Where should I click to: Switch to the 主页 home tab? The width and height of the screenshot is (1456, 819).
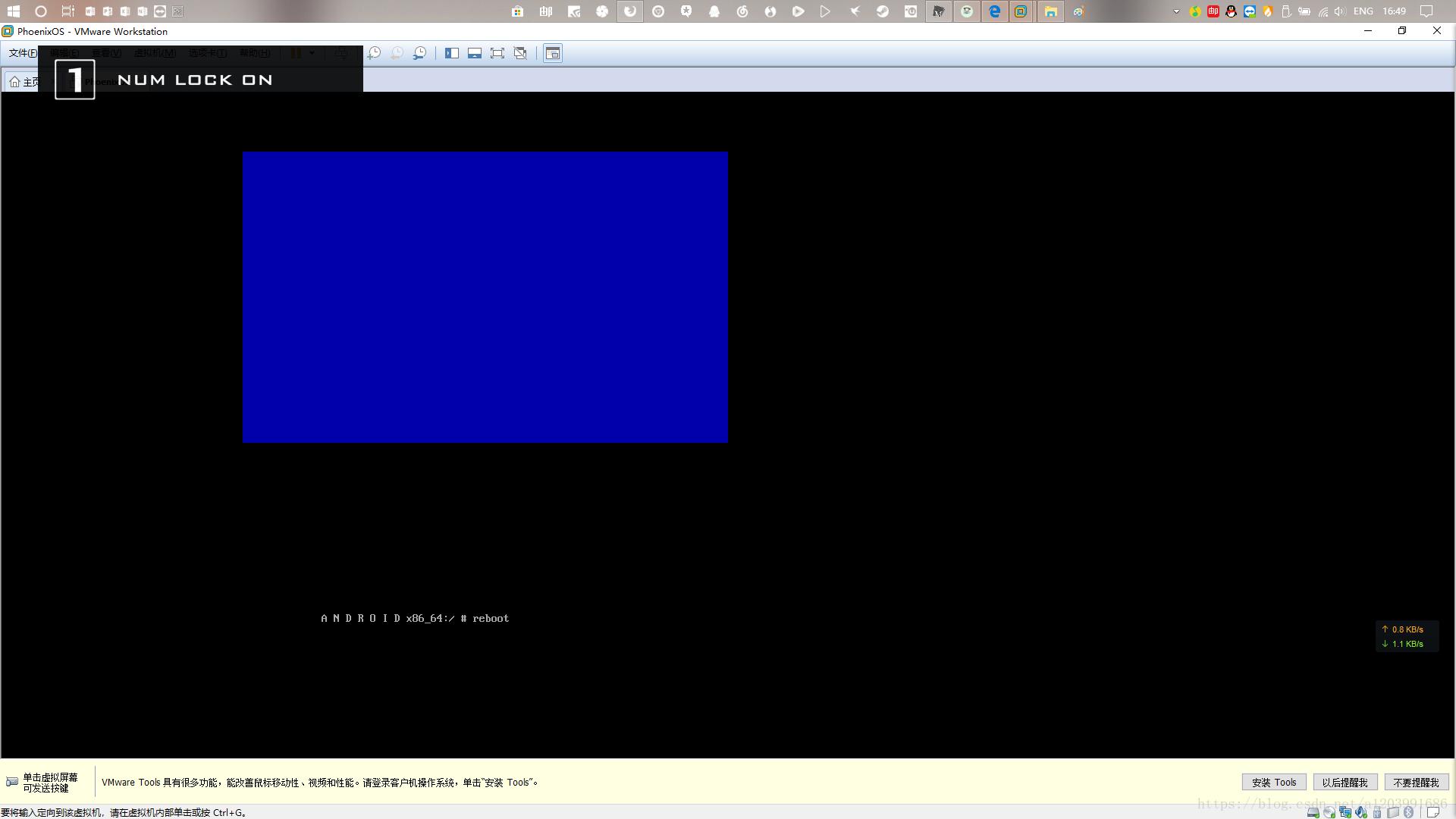(23, 82)
